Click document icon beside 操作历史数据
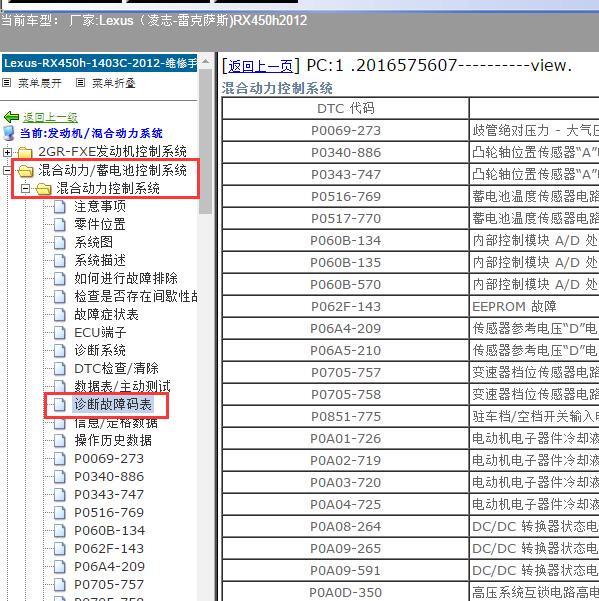Screen dimensions: 599x601 (x=59, y=441)
